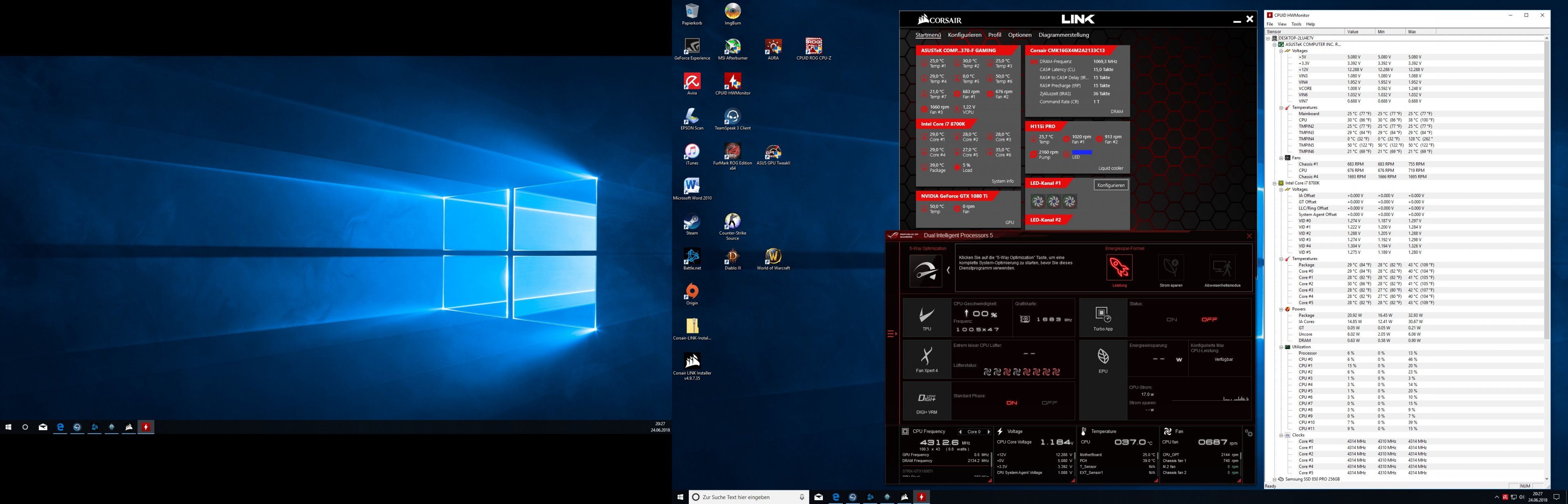
Task: Open the Core selector in CPU Frequency panel
Action: [975, 432]
